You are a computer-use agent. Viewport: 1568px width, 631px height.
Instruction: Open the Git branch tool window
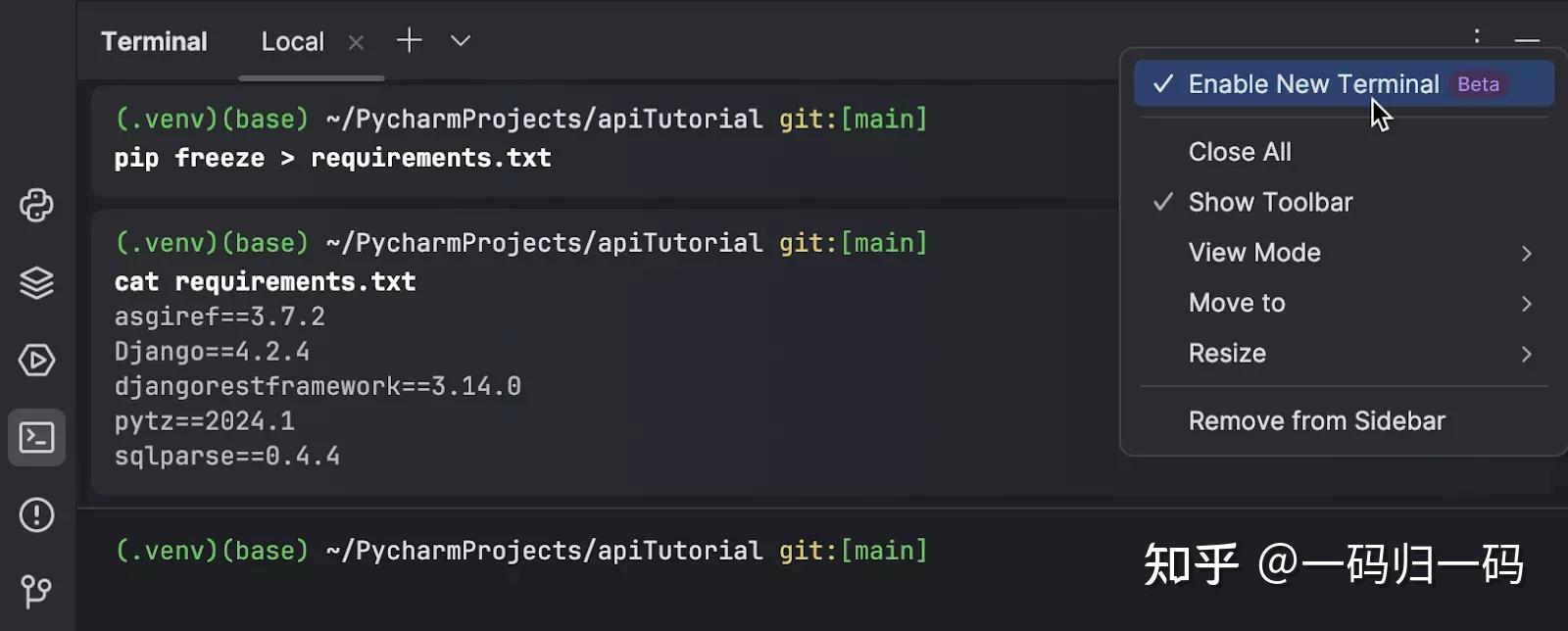tap(36, 591)
